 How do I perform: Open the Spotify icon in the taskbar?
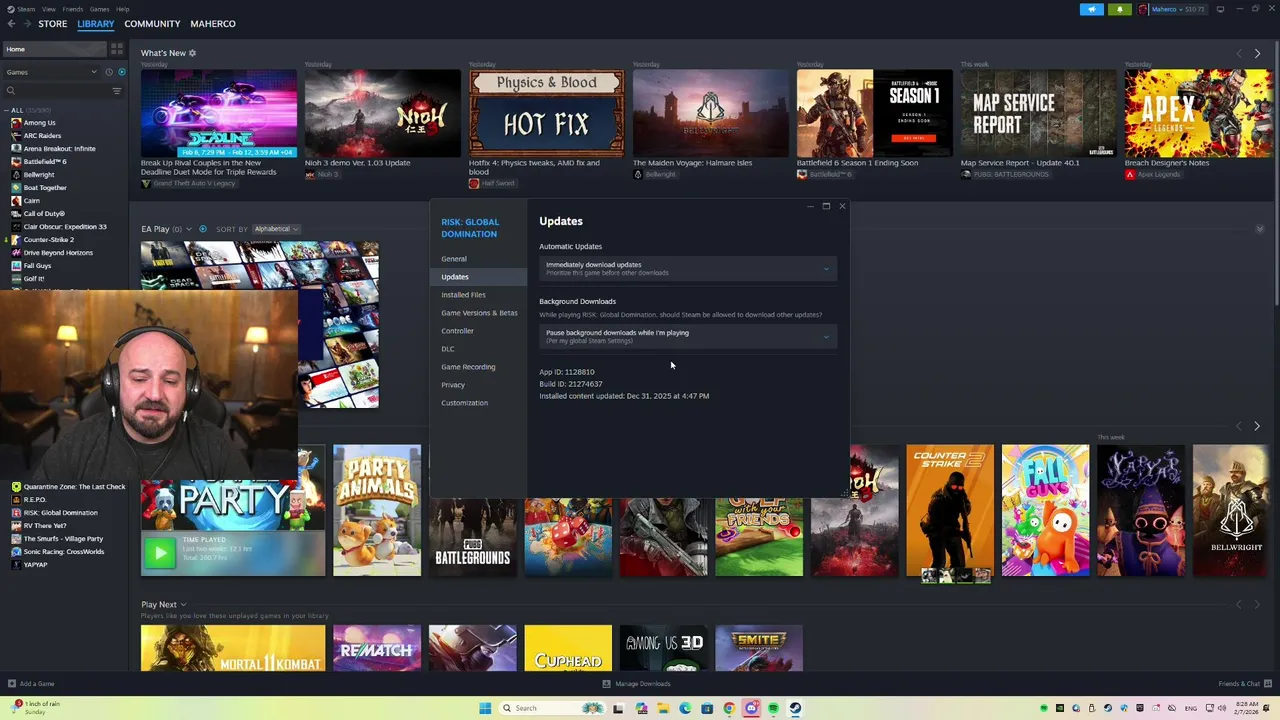[773, 708]
